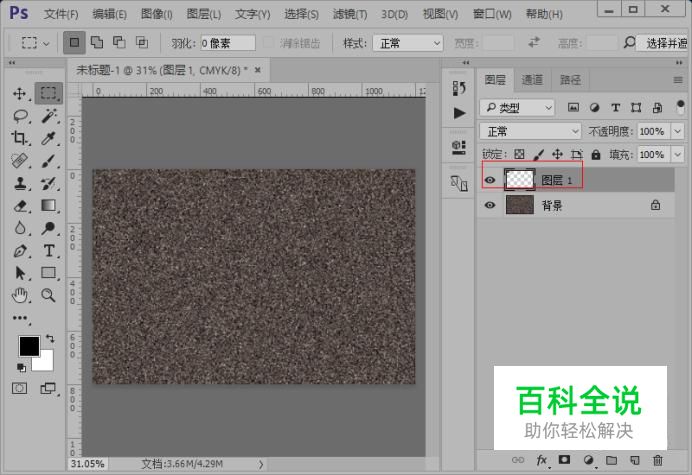The image size is (692, 475).
Task: Select the Move tool
Action: 20,93
